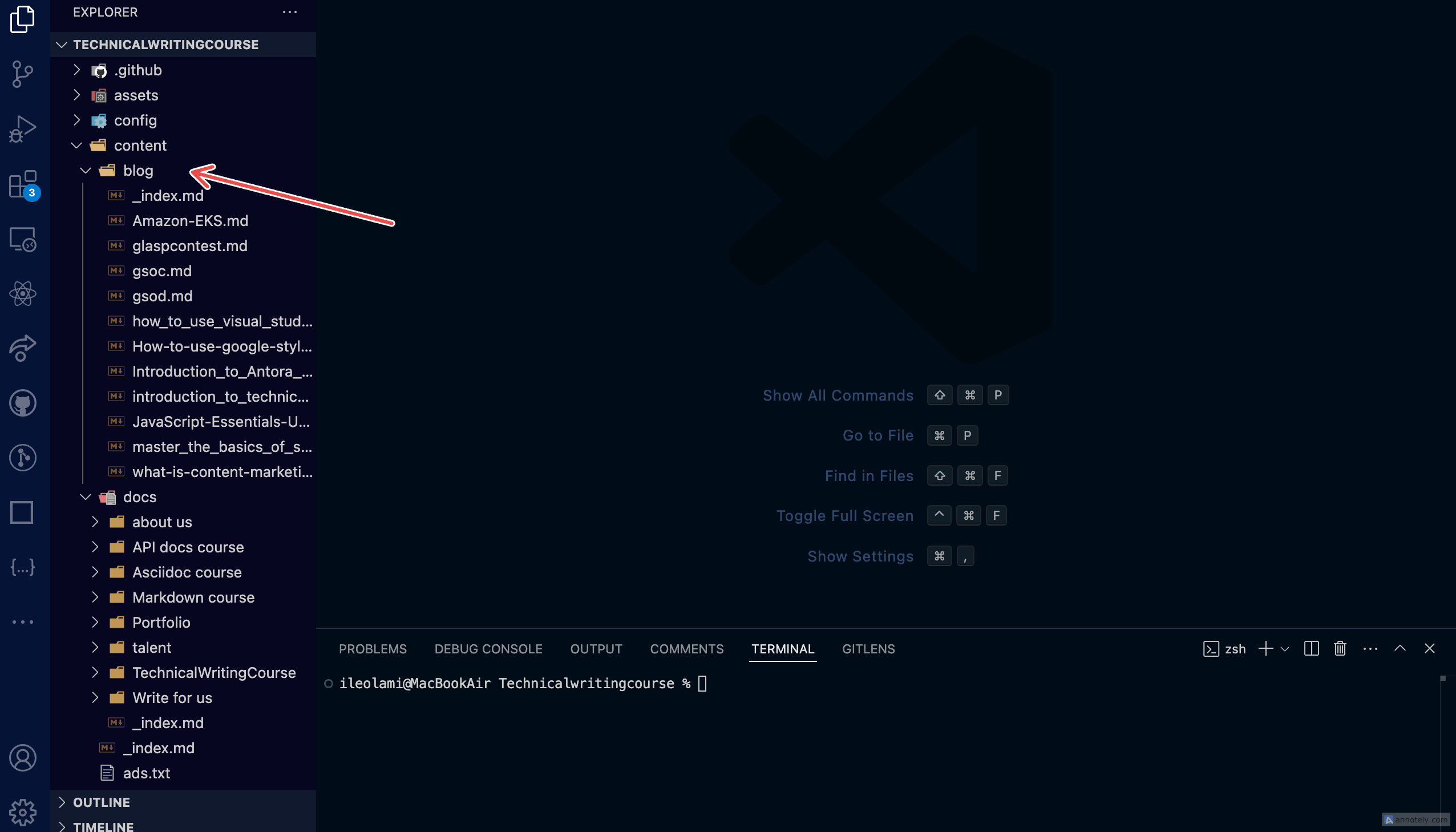Open the Accounts icon
The height and width of the screenshot is (832, 1456).
tap(22, 758)
